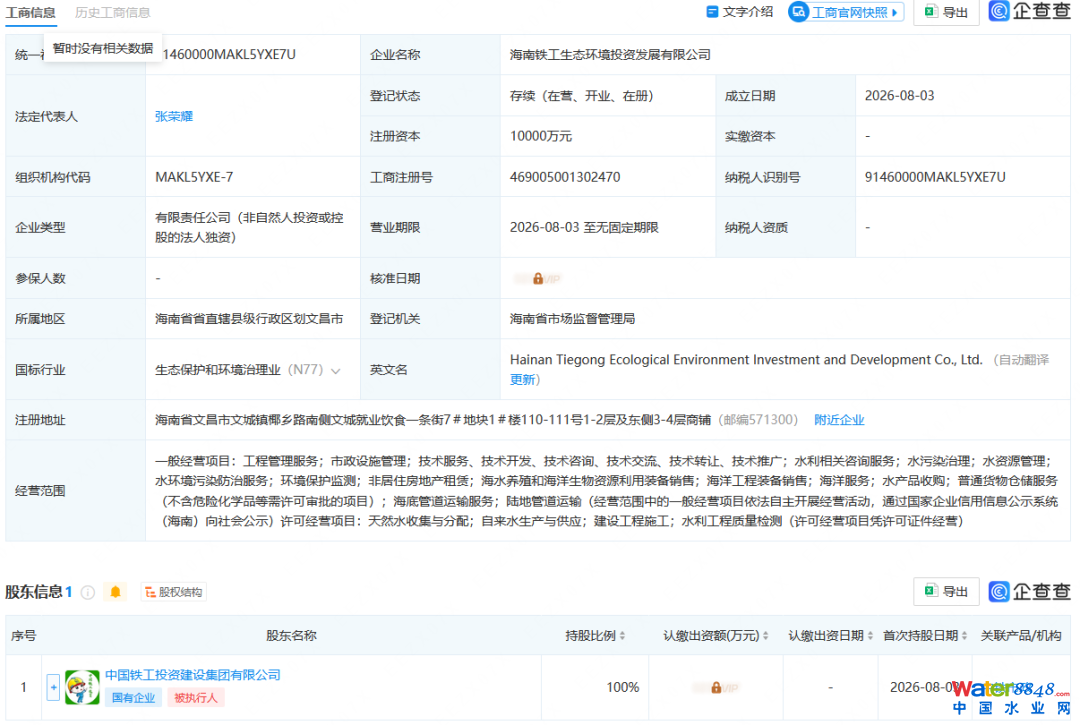
Task: Open the 附近企业 nearby companies link
Action: point(839,420)
